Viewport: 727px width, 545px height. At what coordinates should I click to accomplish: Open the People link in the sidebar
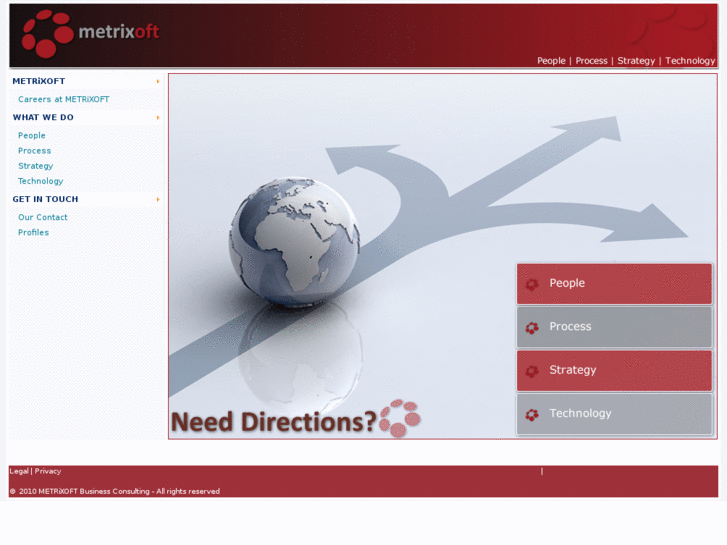(x=32, y=135)
